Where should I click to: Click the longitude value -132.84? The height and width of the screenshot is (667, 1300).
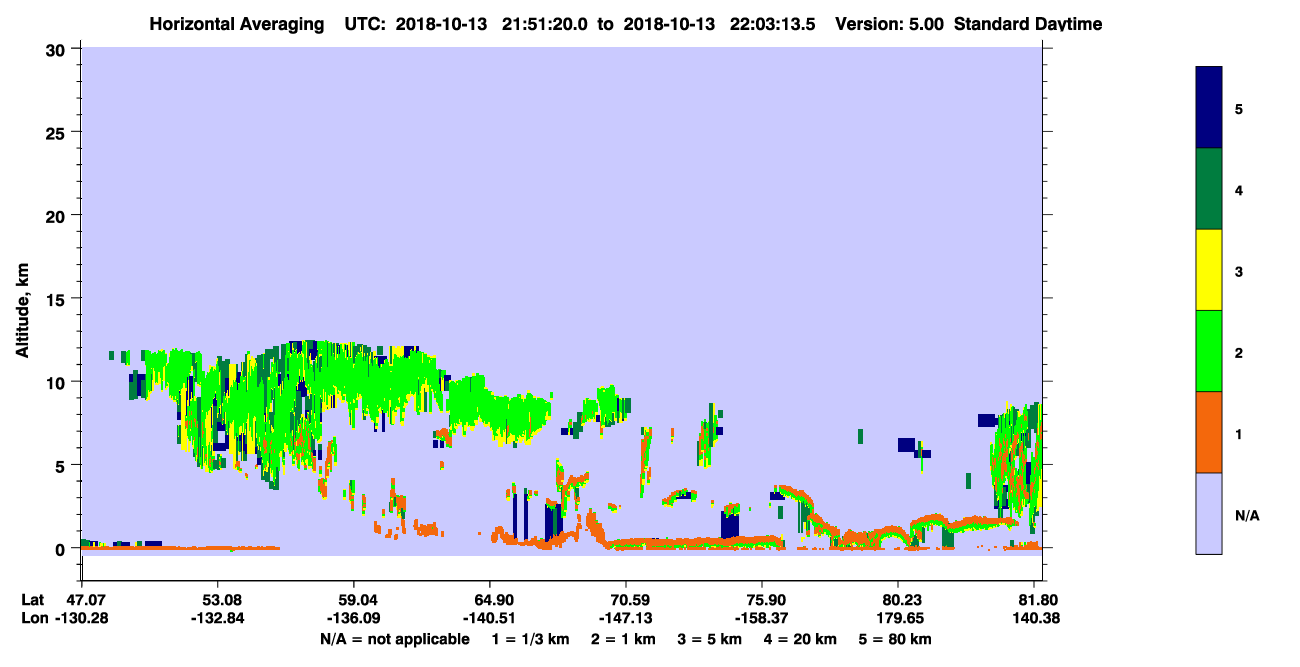[218, 618]
